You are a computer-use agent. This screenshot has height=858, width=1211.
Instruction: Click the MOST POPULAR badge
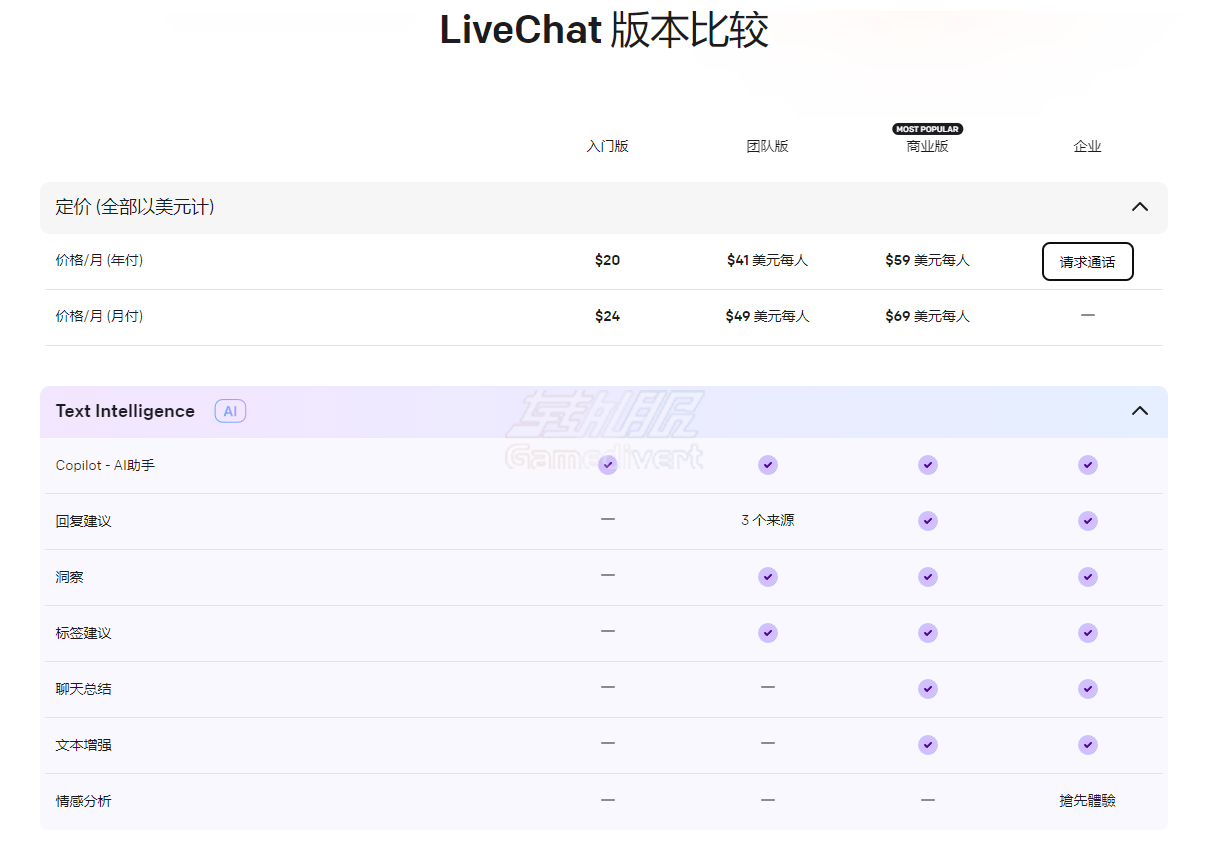[x=928, y=129]
